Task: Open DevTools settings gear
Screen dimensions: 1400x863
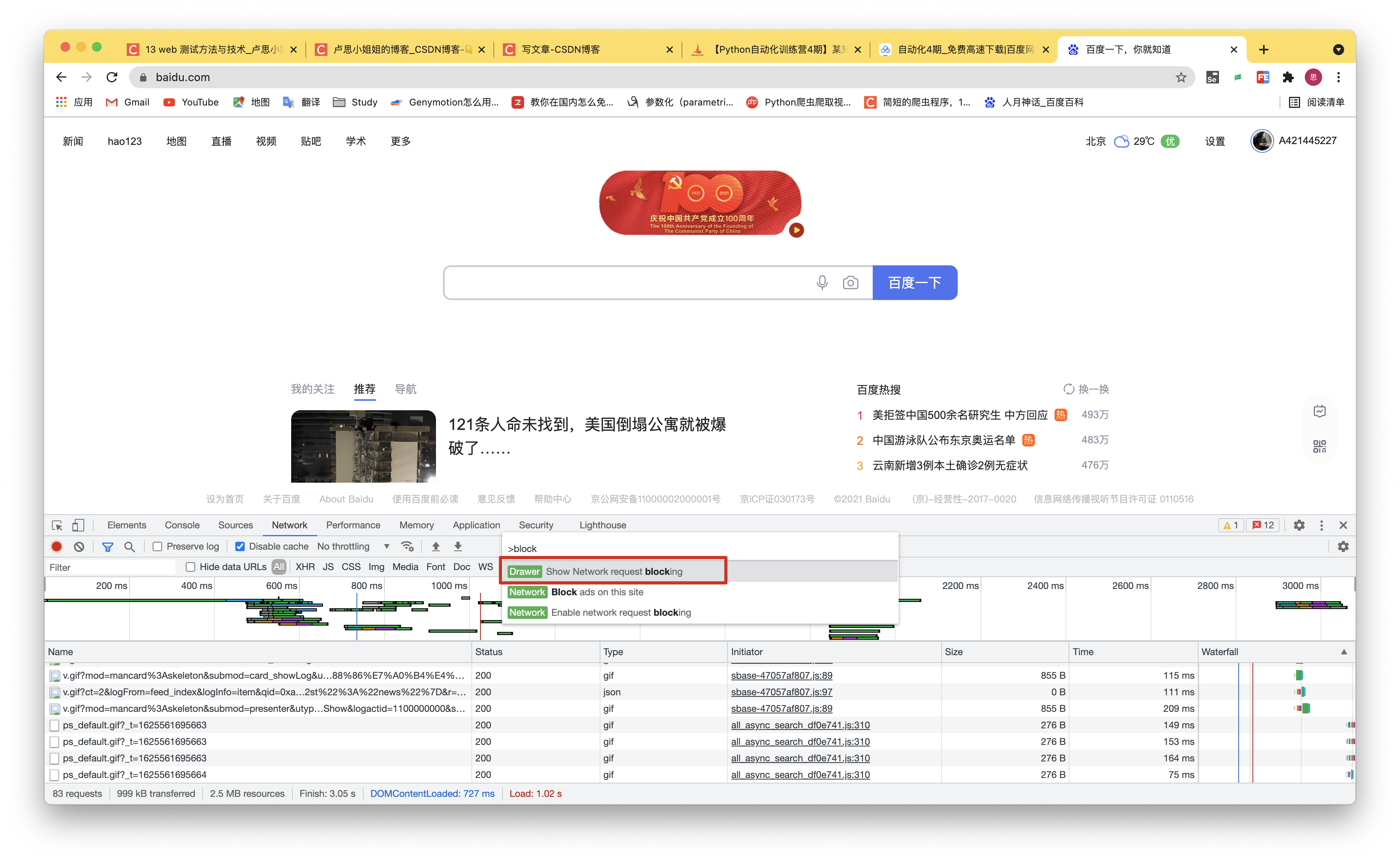Action: click(1298, 525)
